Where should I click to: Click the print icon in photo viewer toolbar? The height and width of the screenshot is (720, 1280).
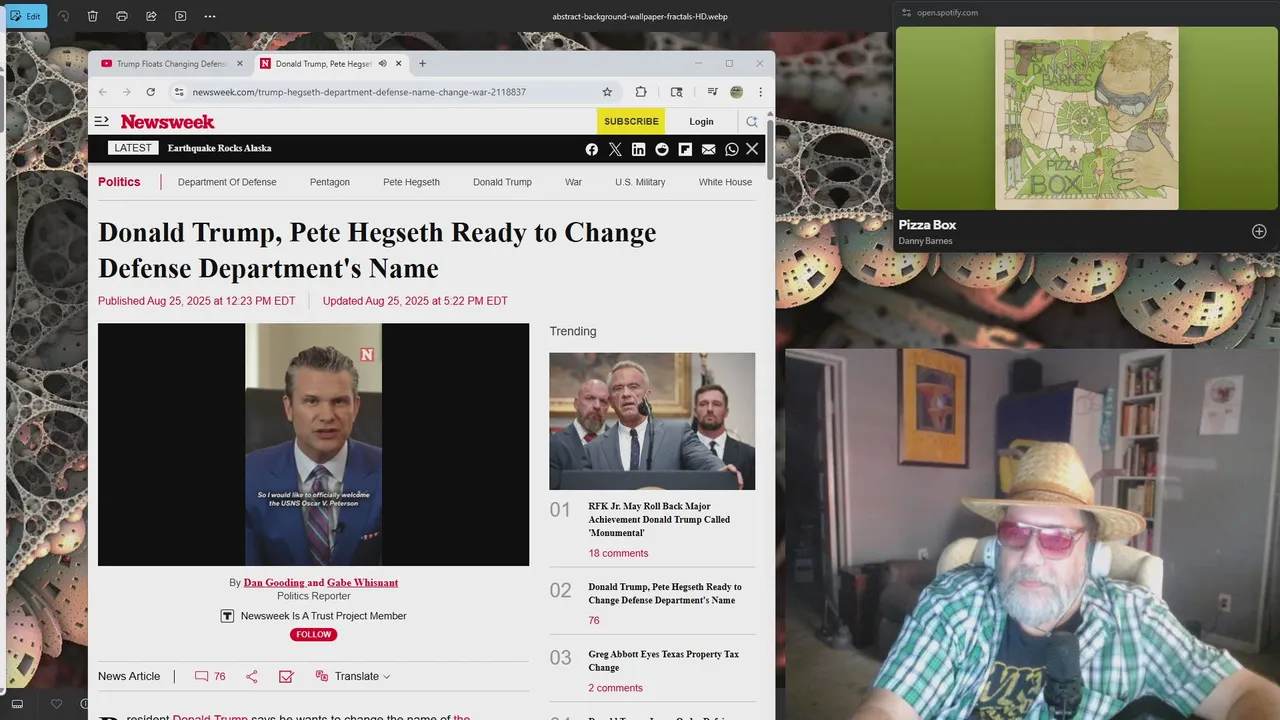pyautogui.click(x=122, y=16)
